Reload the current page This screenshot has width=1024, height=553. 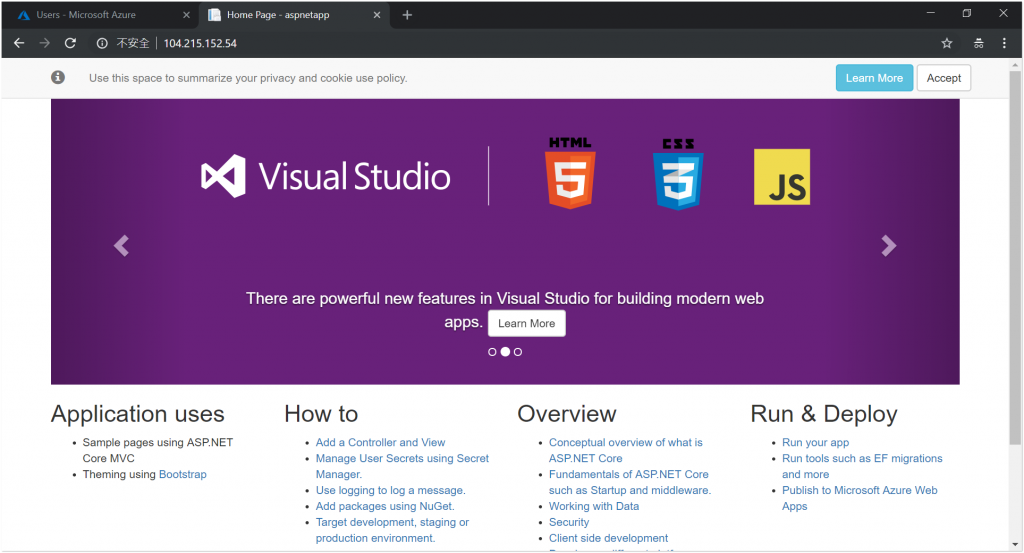[x=70, y=43]
